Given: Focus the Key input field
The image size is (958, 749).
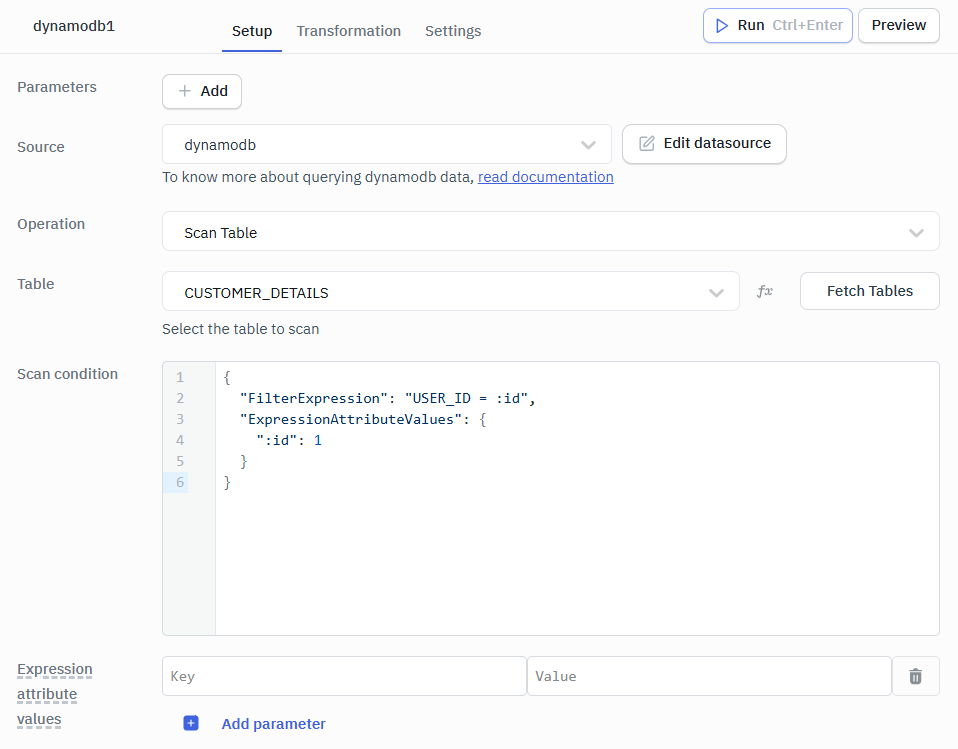Looking at the screenshot, I should (x=344, y=676).
